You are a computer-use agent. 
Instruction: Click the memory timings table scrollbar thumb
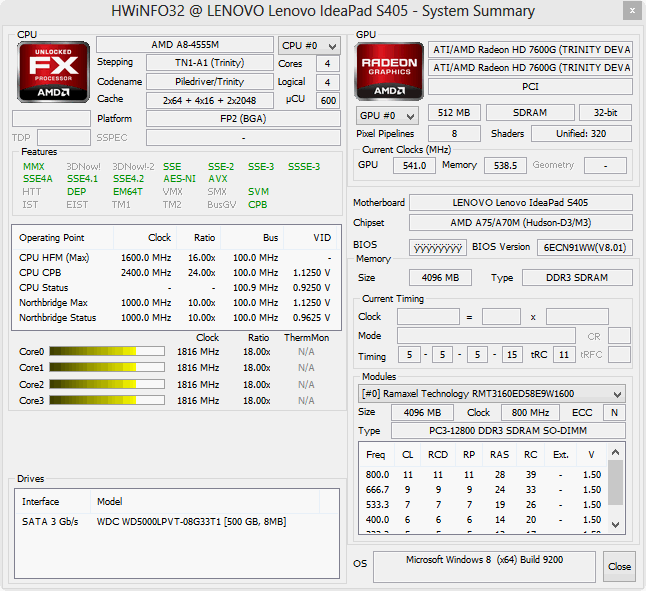(616, 482)
